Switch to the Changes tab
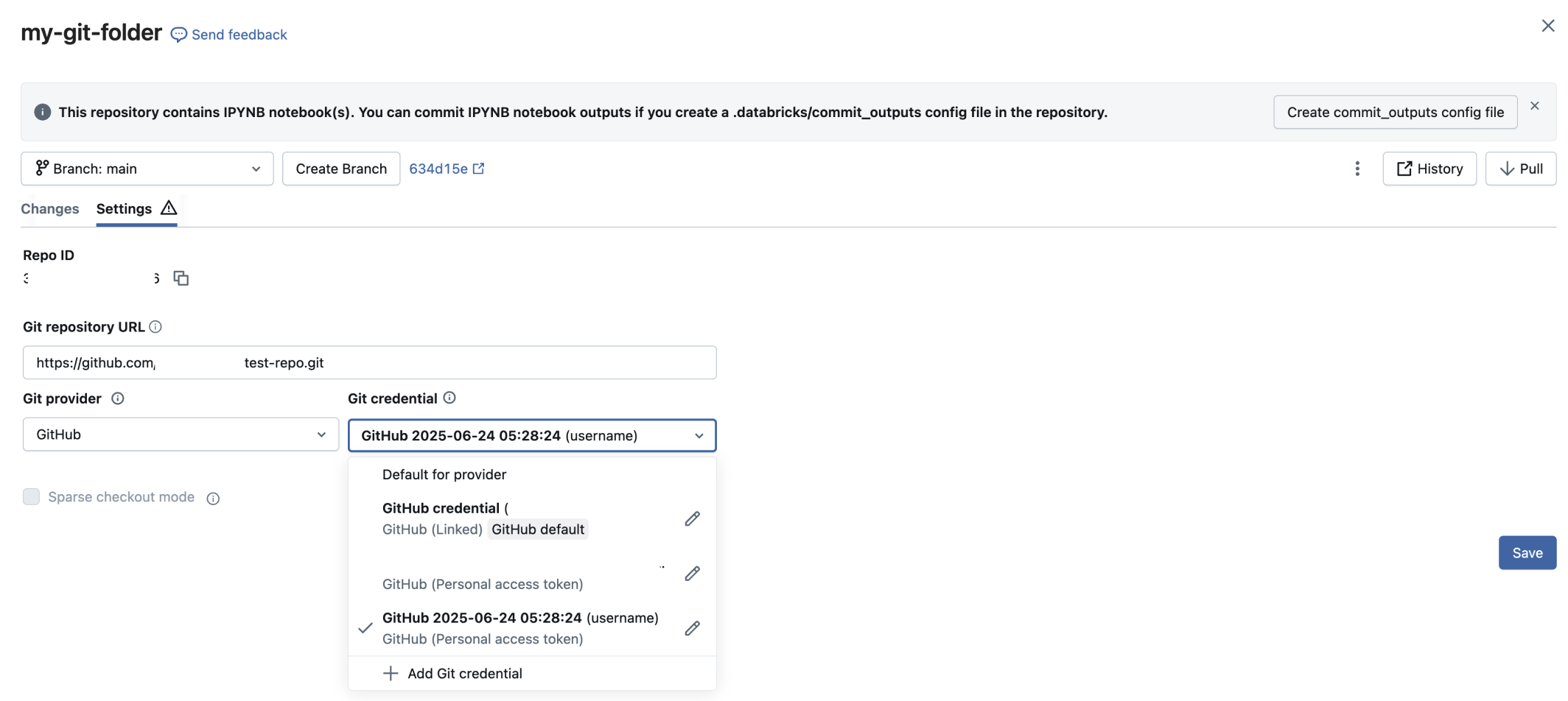1568x701 pixels. click(x=49, y=209)
